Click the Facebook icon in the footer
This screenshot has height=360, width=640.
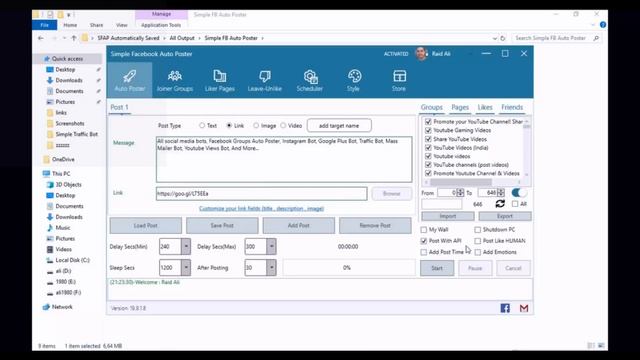(505, 308)
